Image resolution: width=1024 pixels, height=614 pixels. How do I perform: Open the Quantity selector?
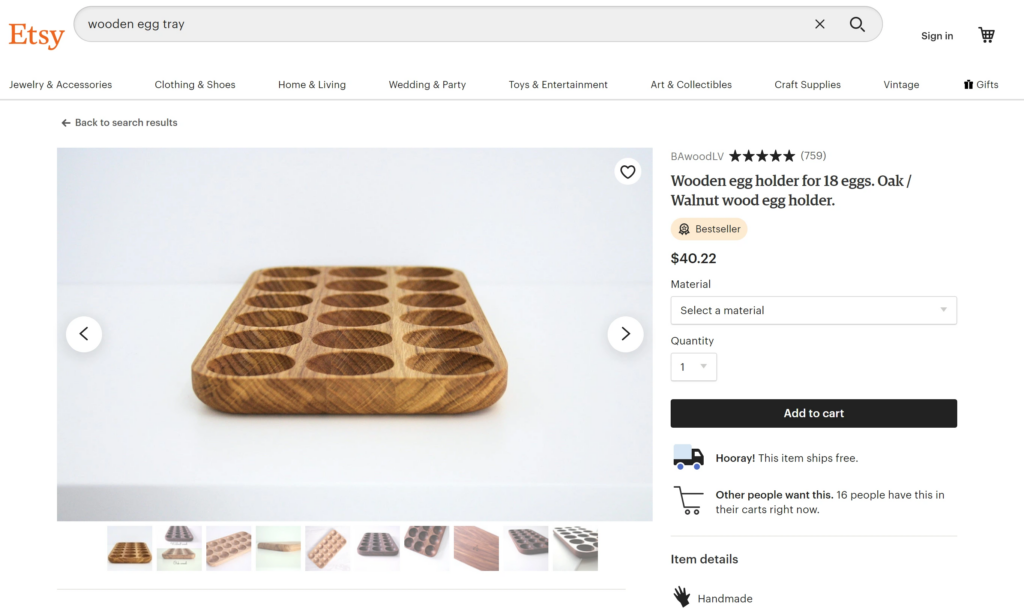pyautogui.click(x=693, y=367)
